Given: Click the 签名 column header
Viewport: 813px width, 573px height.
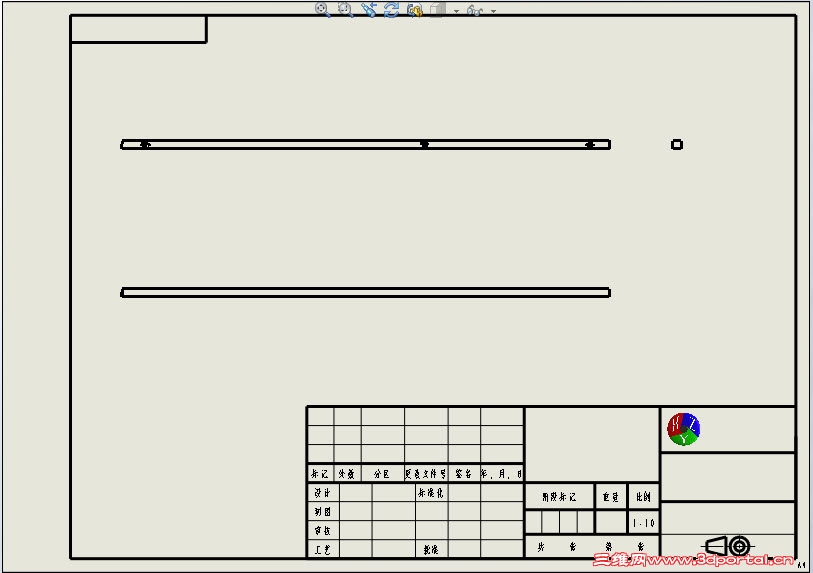Looking at the screenshot, I should tap(464, 473).
